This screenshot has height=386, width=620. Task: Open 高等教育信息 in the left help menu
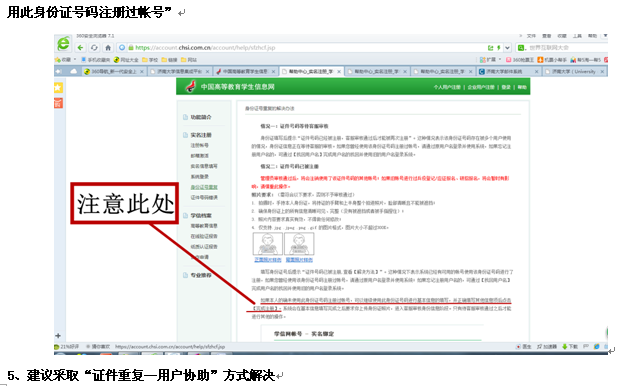(204, 226)
